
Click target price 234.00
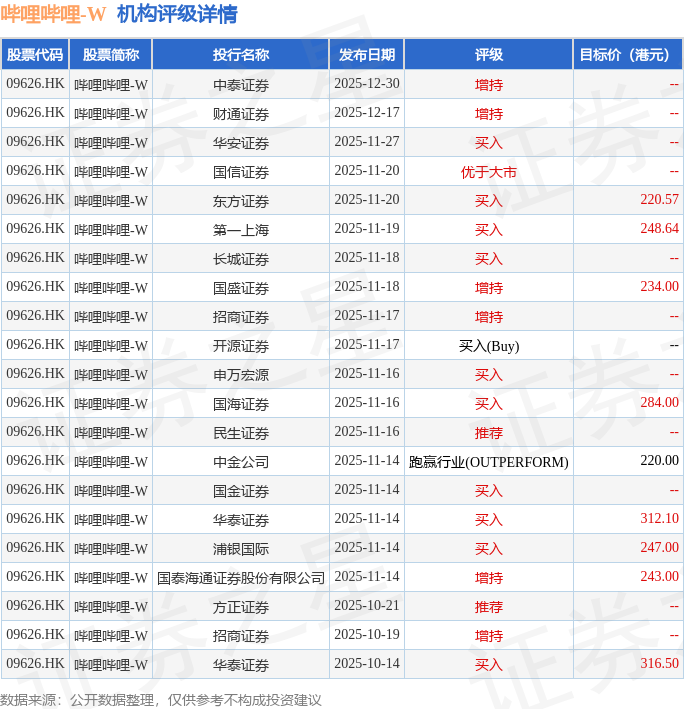pos(659,286)
